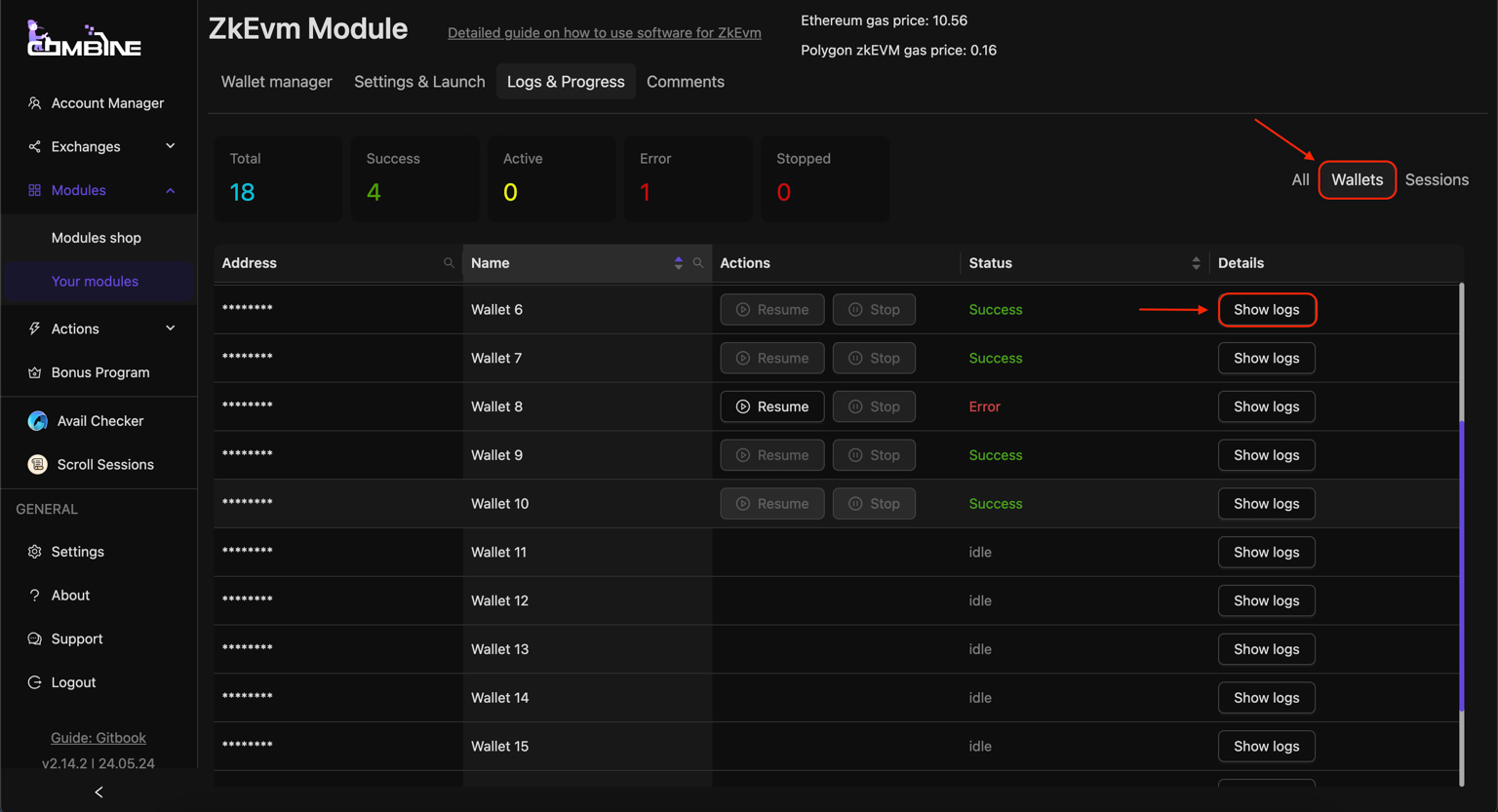Open the detailed ZkEvm guide link
Screen dimensions: 1498x812
click(604, 33)
